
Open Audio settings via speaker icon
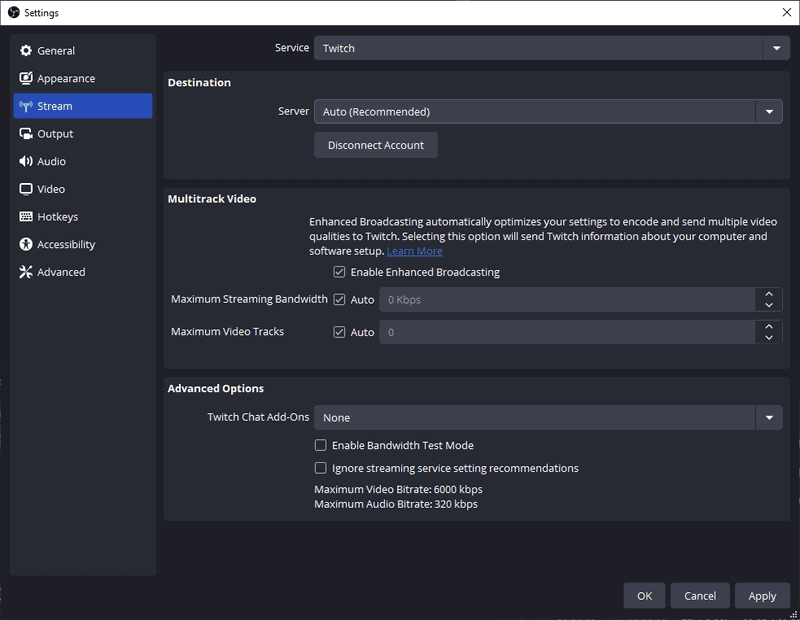coord(26,162)
